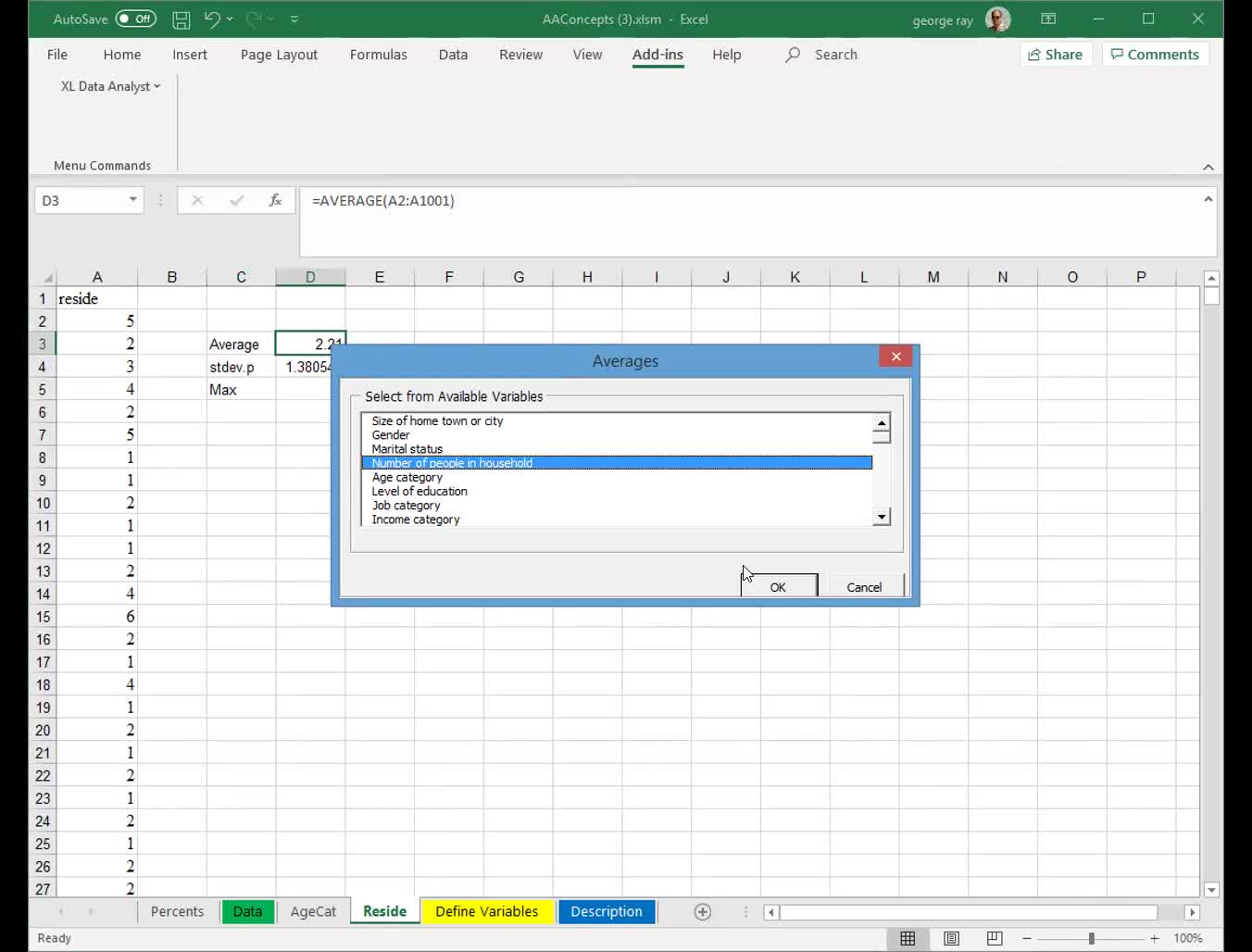Open the Help tab

pyautogui.click(x=727, y=55)
